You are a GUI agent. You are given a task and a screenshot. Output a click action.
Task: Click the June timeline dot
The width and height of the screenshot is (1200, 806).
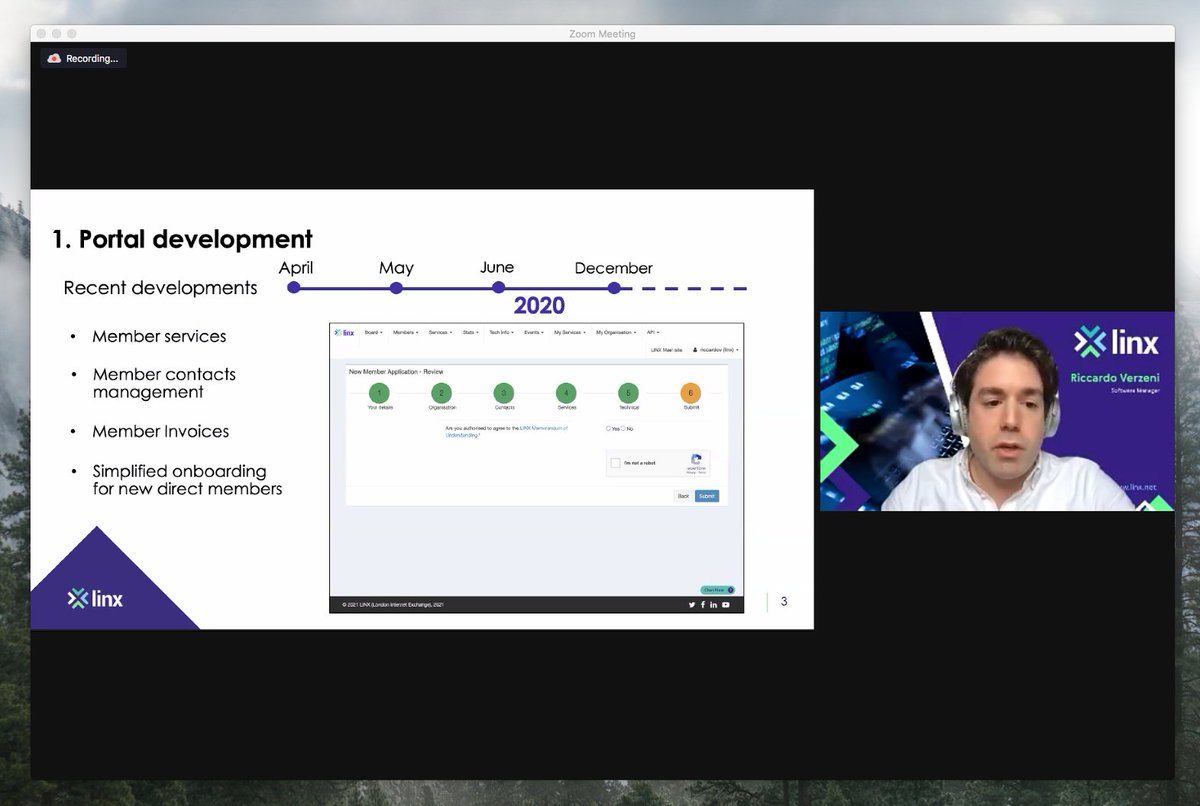[x=498, y=288]
